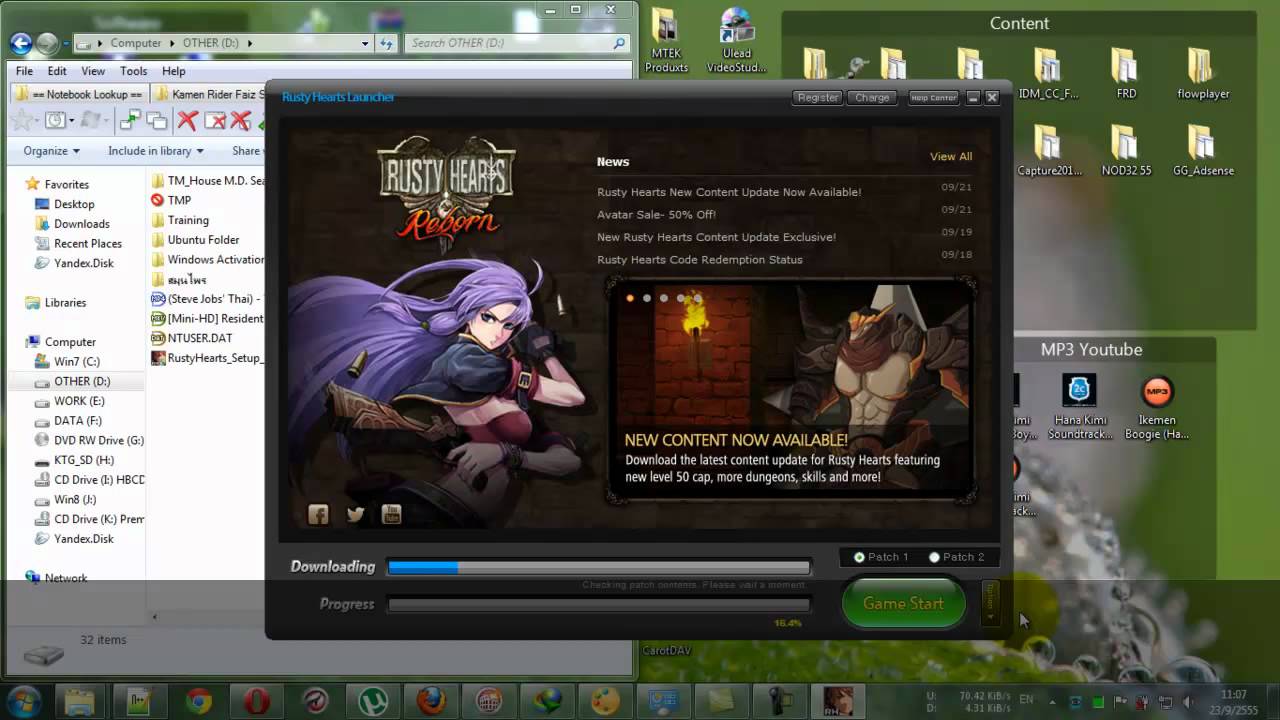The image size is (1280, 720).
Task: Open the launcher's Twitter icon
Action: point(355,515)
